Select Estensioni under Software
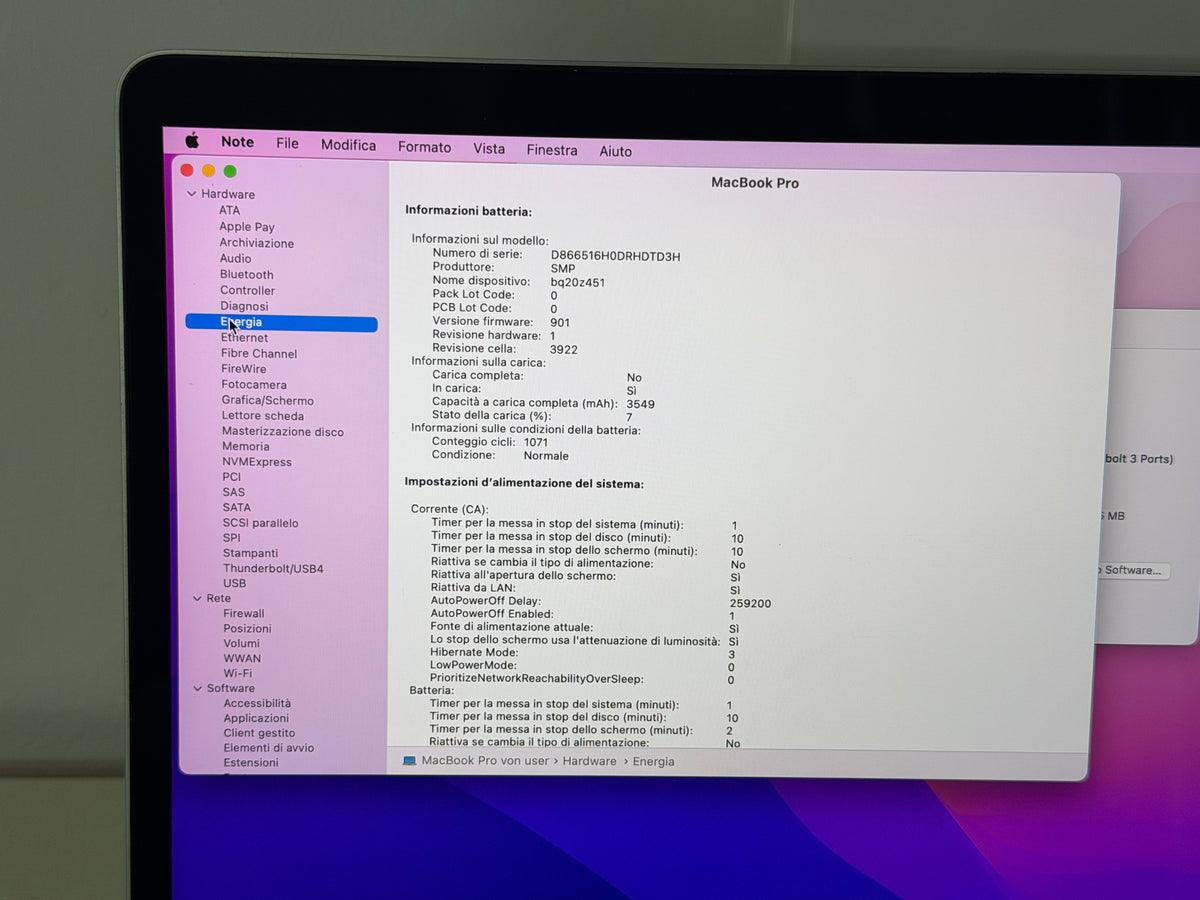The width and height of the screenshot is (1200, 900). tap(251, 763)
